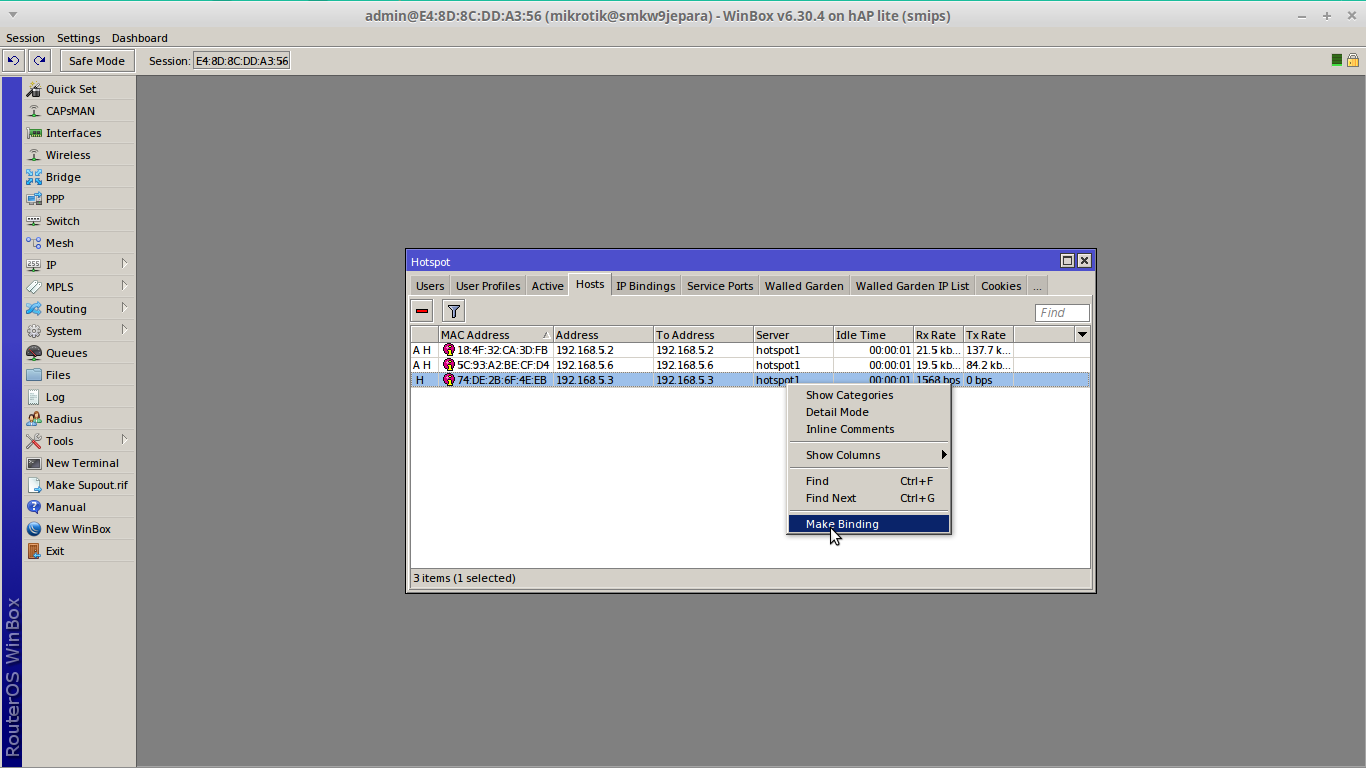The height and width of the screenshot is (768, 1366).
Task: Open the Manual help icon
Action: click(x=34, y=507)
